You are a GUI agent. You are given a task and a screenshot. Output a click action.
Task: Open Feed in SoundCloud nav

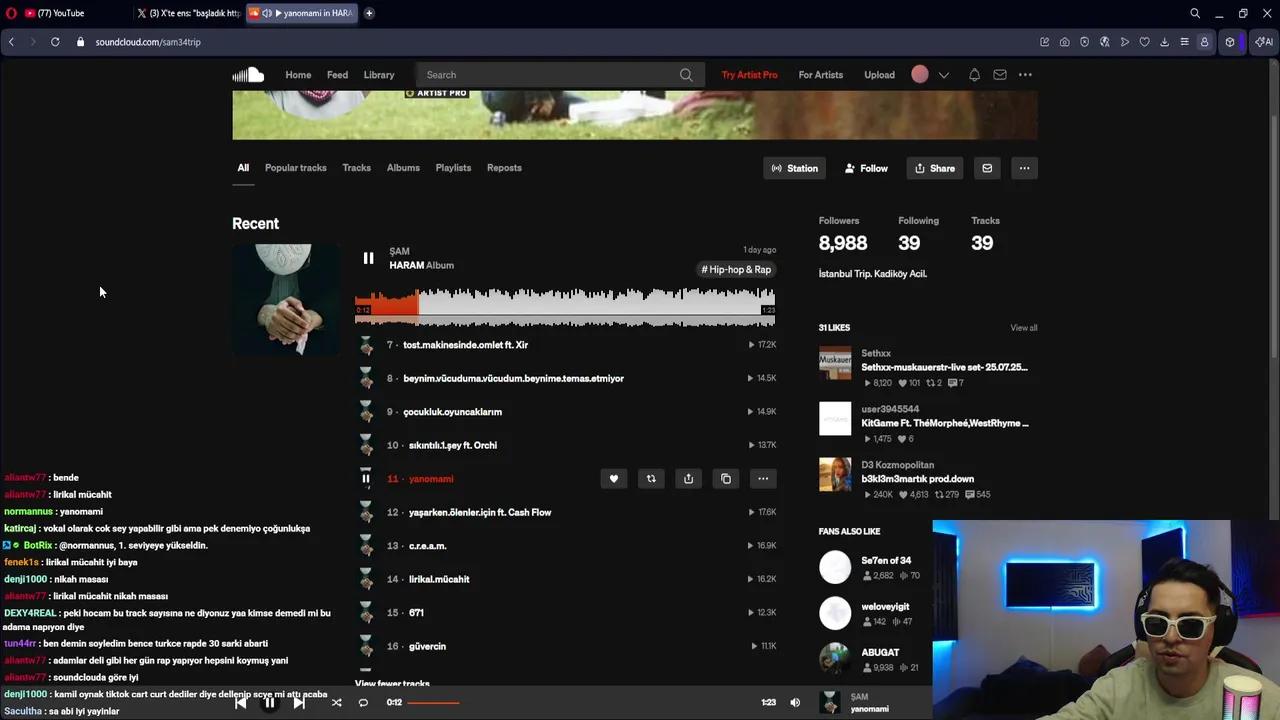(337, 75)
